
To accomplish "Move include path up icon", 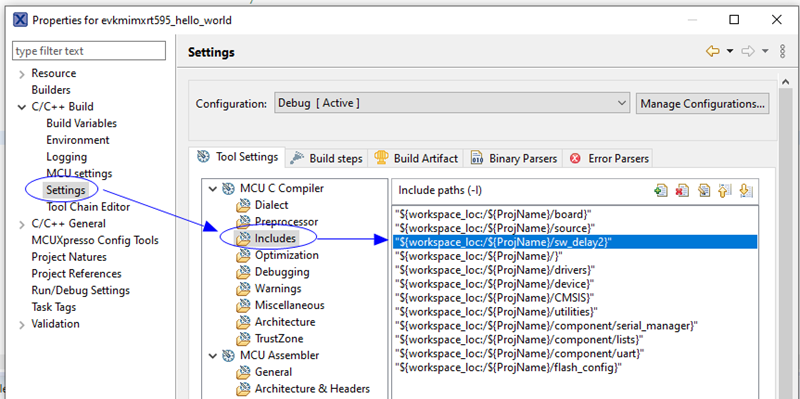I will (x=724, y=191).
